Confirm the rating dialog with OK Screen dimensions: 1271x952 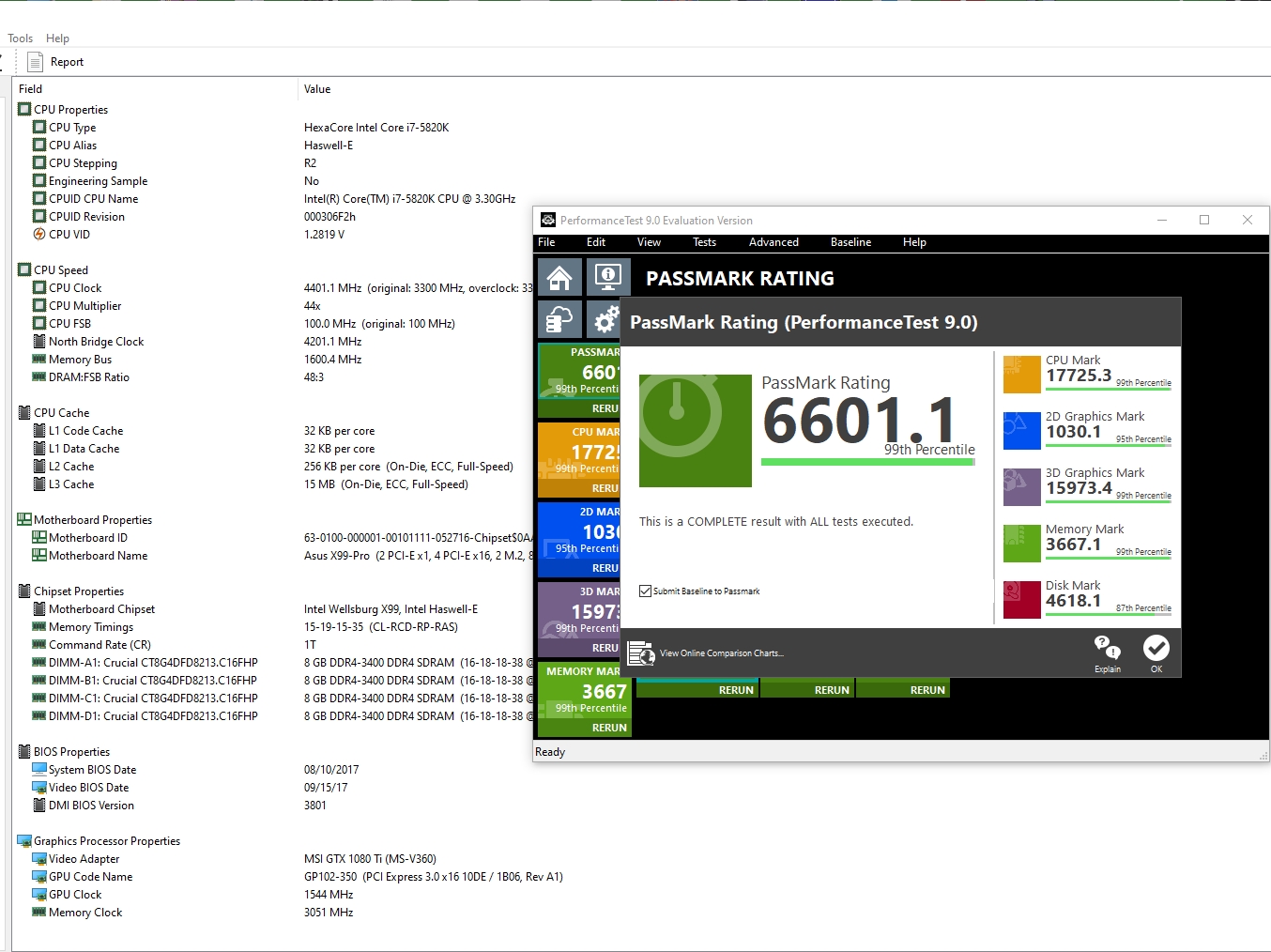click(1156, 653)
